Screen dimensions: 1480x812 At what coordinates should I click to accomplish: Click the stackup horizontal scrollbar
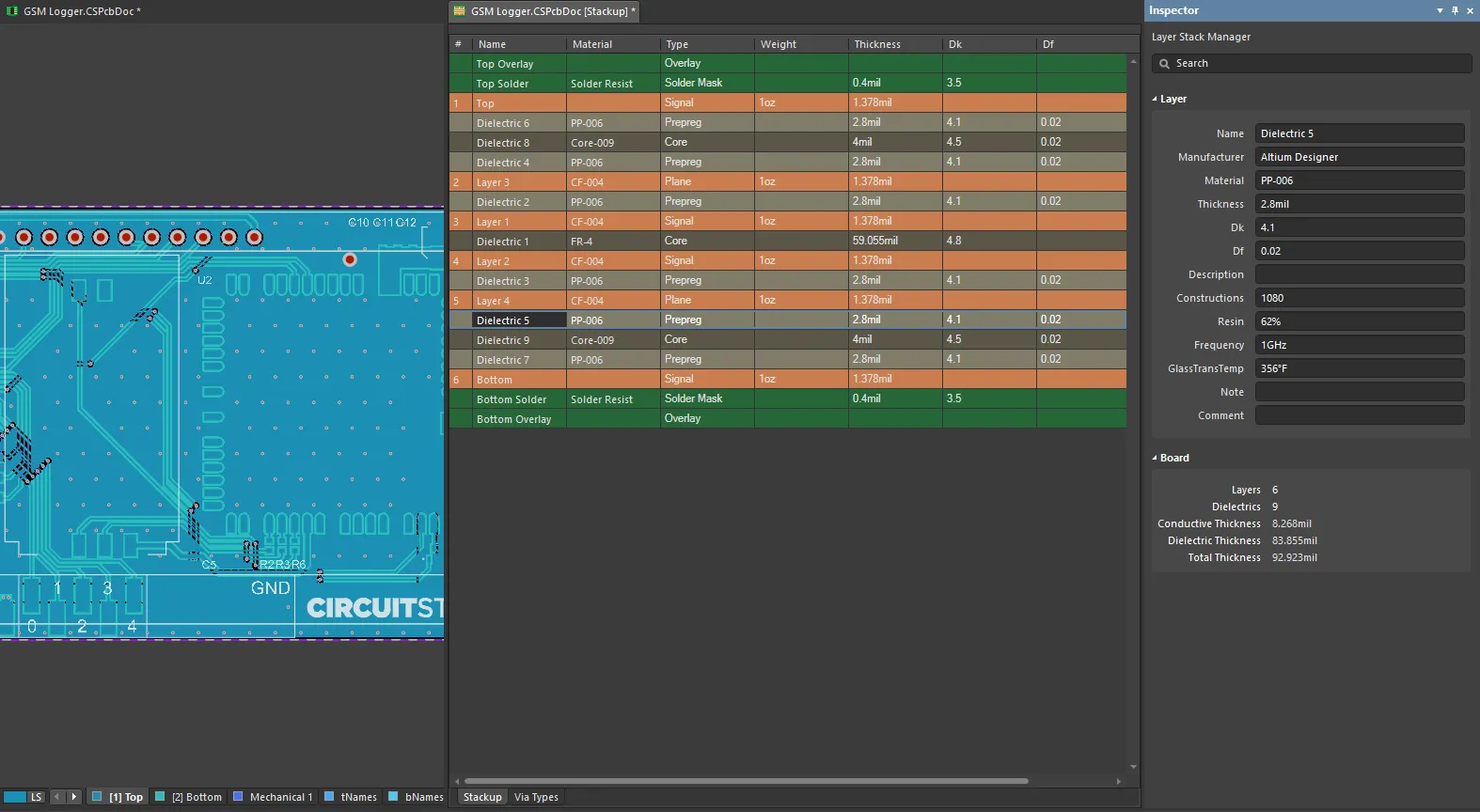click(x=746, y=781)
